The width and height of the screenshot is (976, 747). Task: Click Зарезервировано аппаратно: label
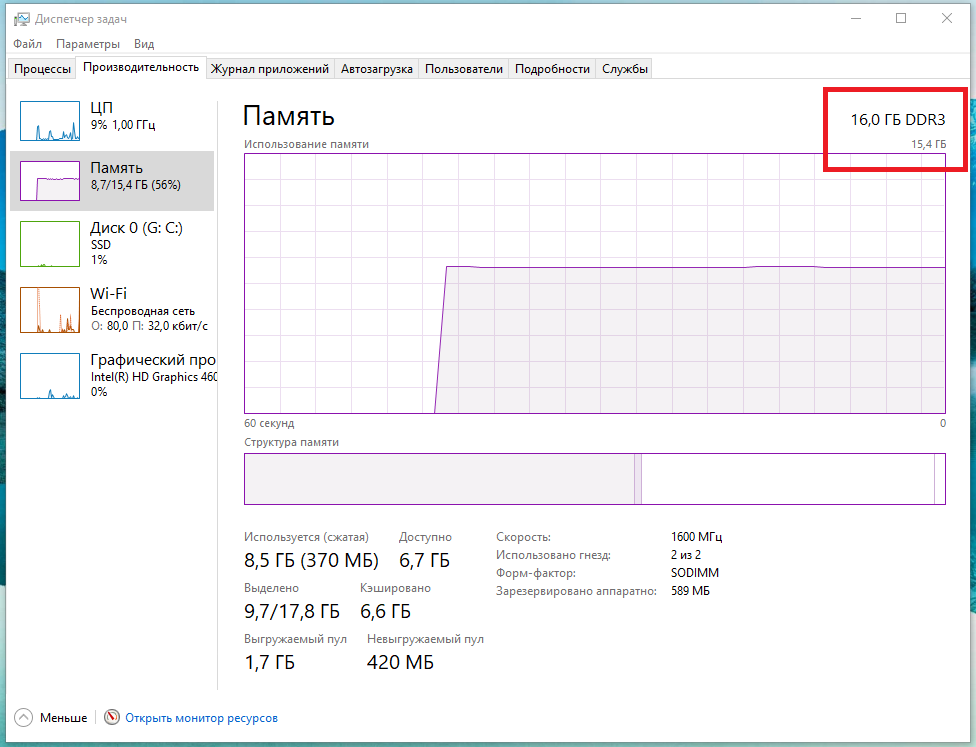pos(576,591)
